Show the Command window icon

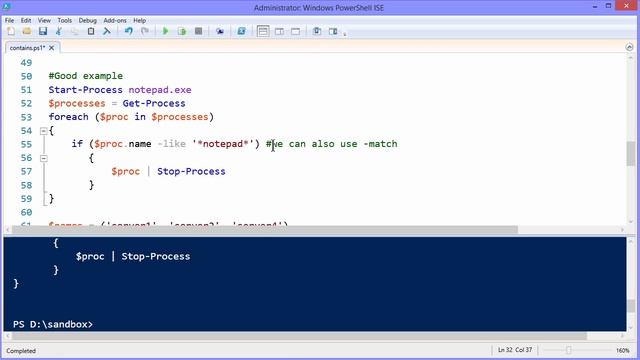[x=317, y=31]
